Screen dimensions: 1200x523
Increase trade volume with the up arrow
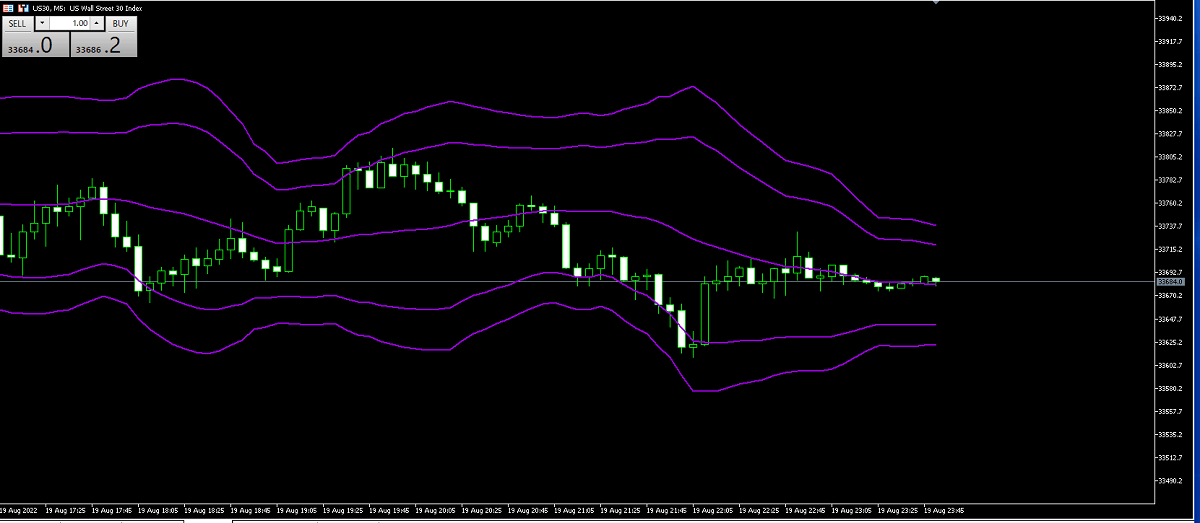pos(97,22)
